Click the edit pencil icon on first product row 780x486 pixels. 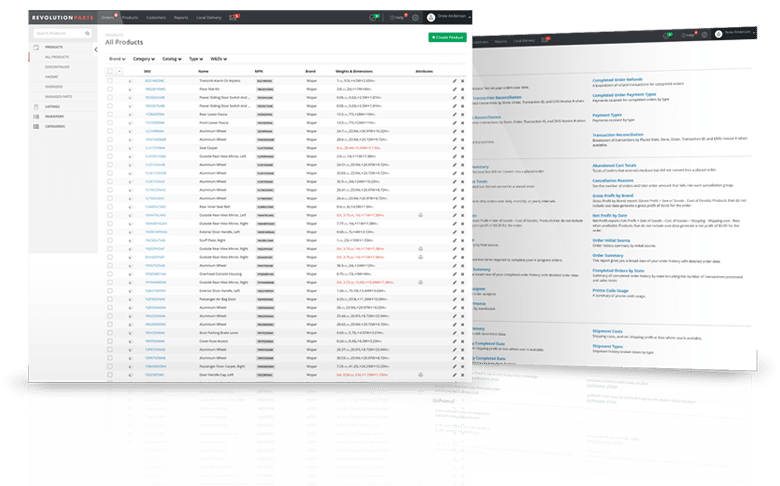pyautogui.click(x=454, y=80)
